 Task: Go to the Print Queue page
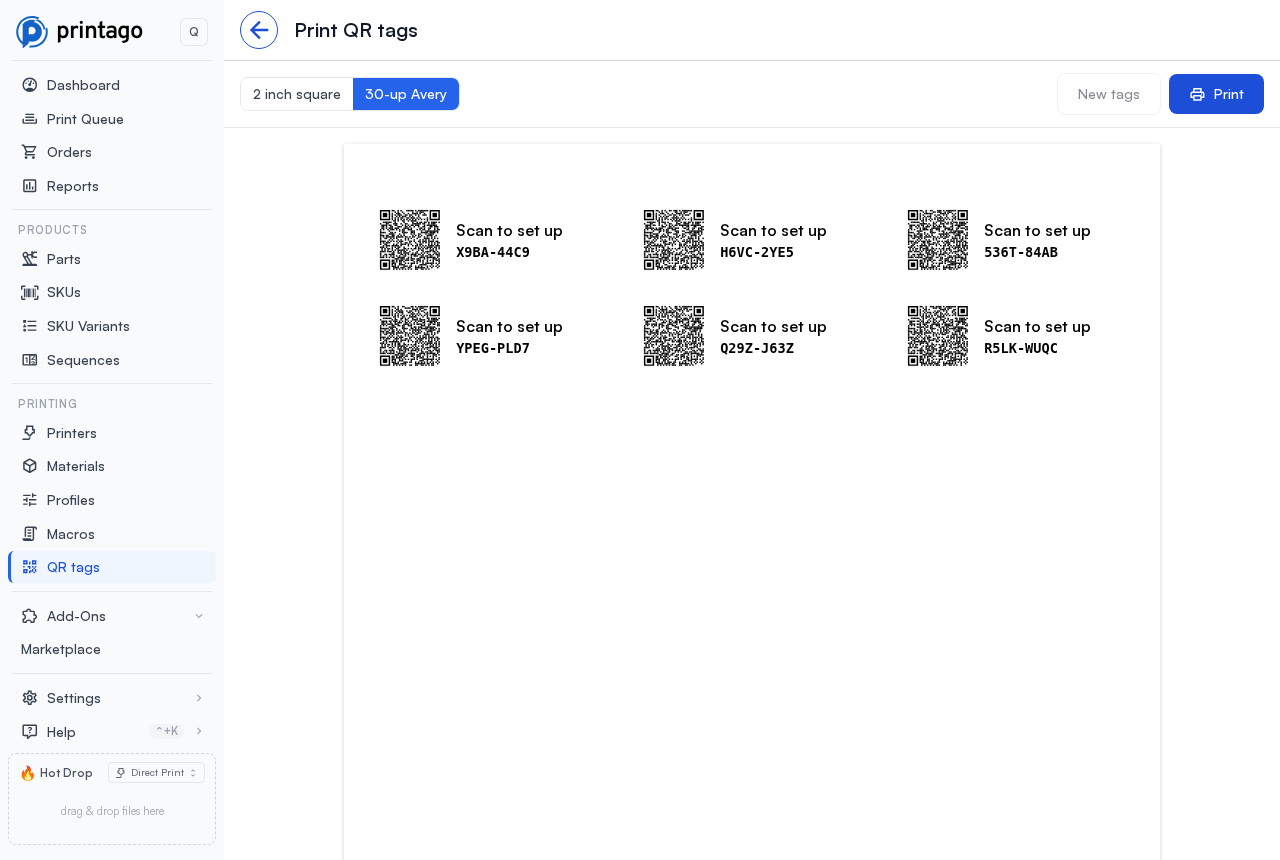112,119
